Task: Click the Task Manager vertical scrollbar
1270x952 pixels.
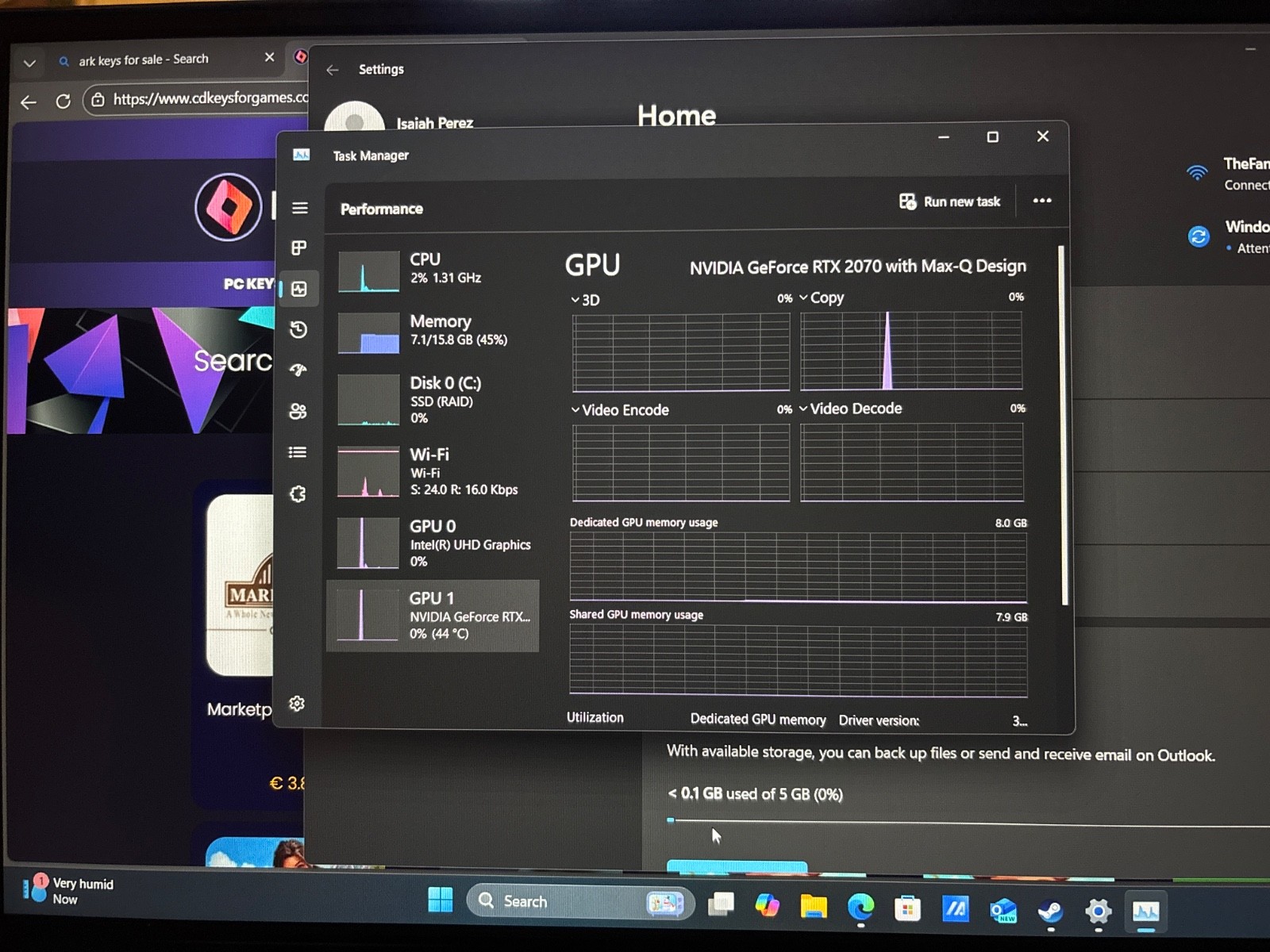Action: click(x=1063, y=424)
